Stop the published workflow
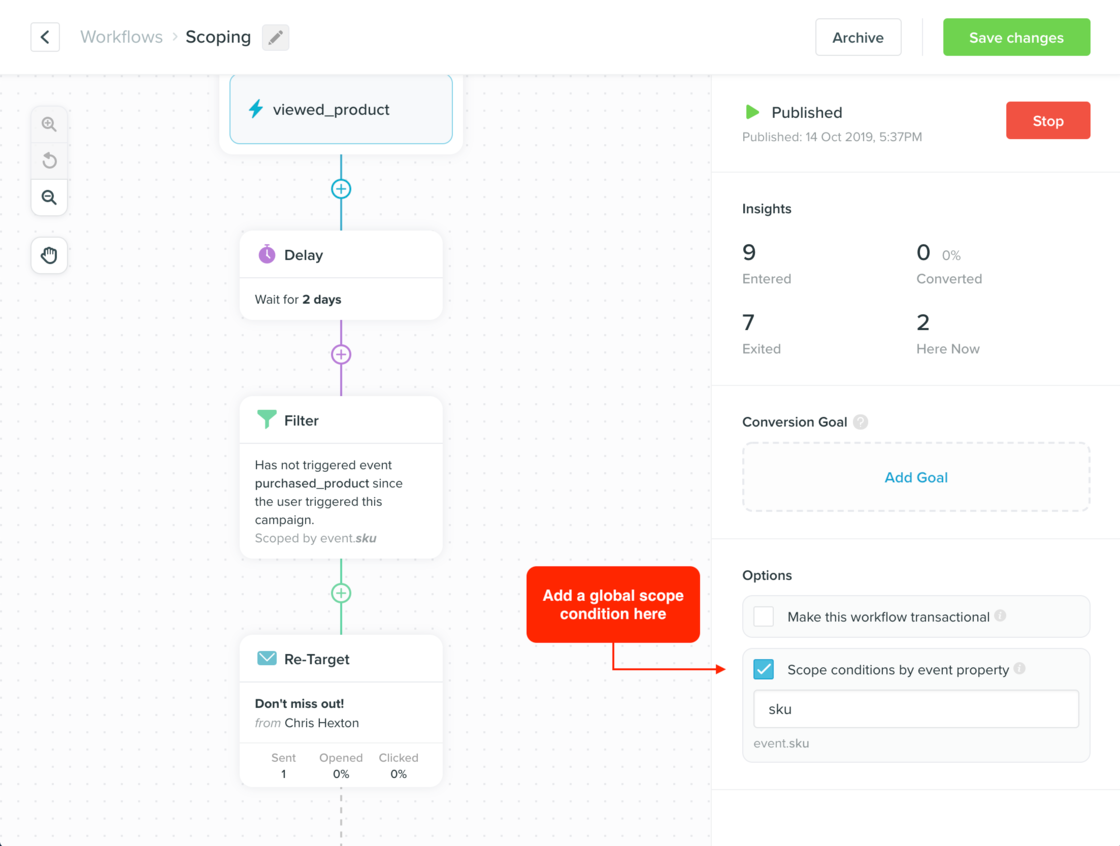Image resolution: width=1120 pixels, height=846 pixels. [x=1048, y=120]
